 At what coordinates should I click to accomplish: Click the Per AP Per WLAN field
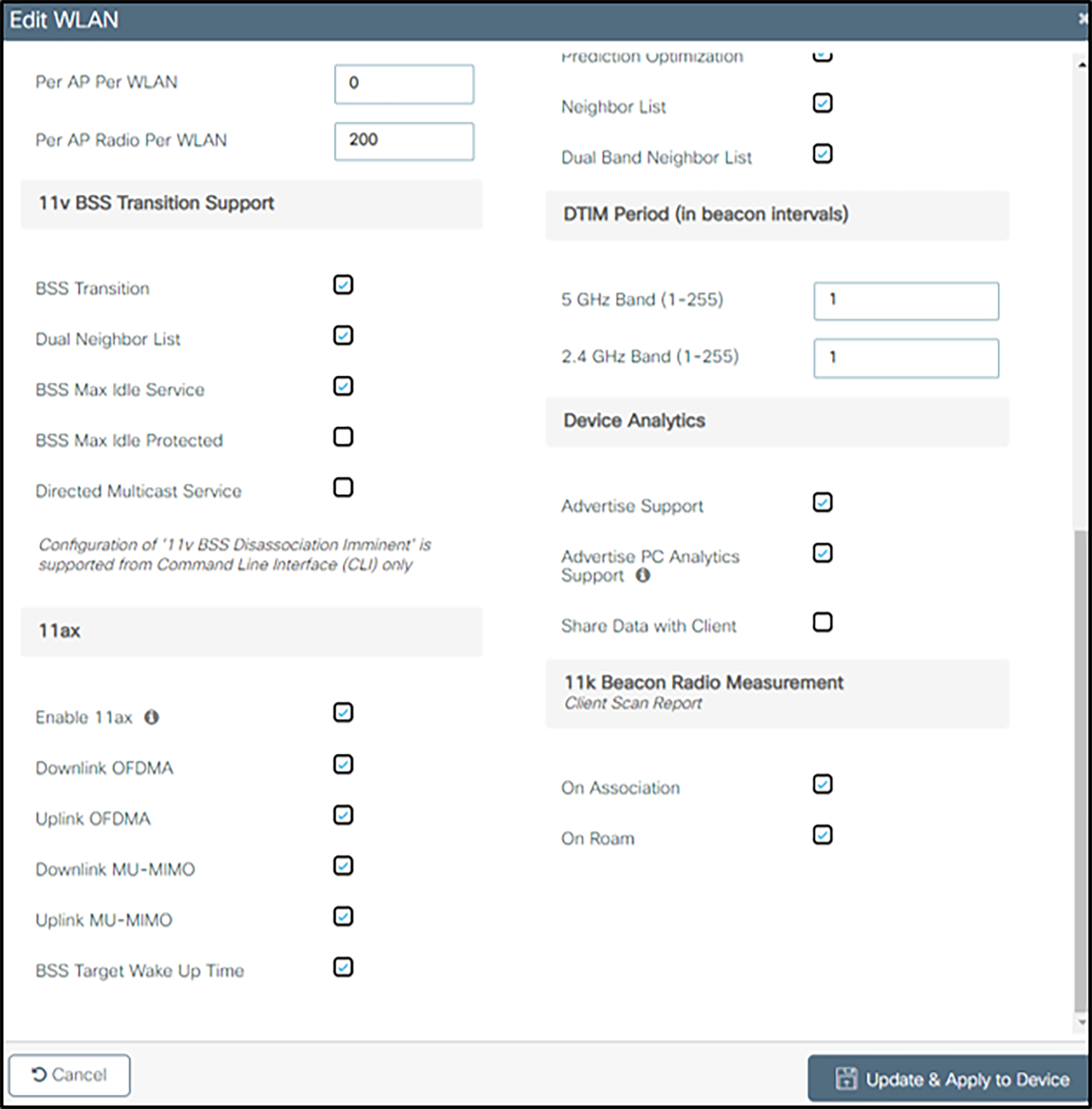pyautogui.click(x=404, y=84)
